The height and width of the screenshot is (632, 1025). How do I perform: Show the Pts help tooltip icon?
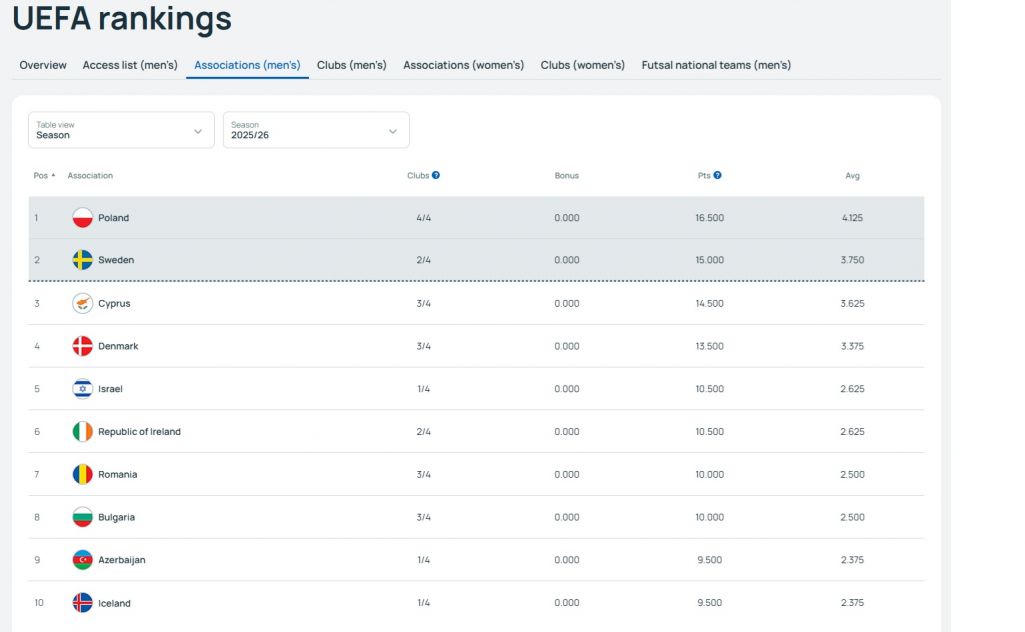[x=717, y=175]
